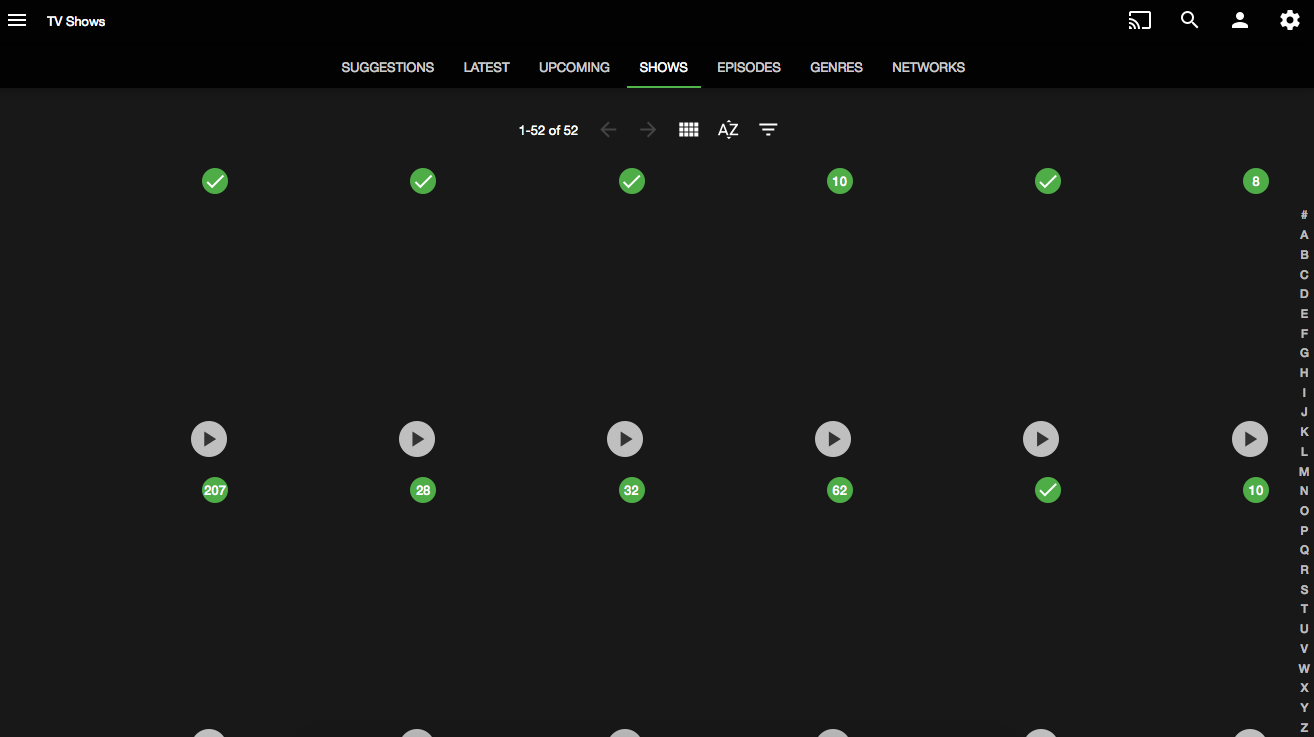Click letter Q in the alphabet index
The image size is (1314, 737).
1304,550
